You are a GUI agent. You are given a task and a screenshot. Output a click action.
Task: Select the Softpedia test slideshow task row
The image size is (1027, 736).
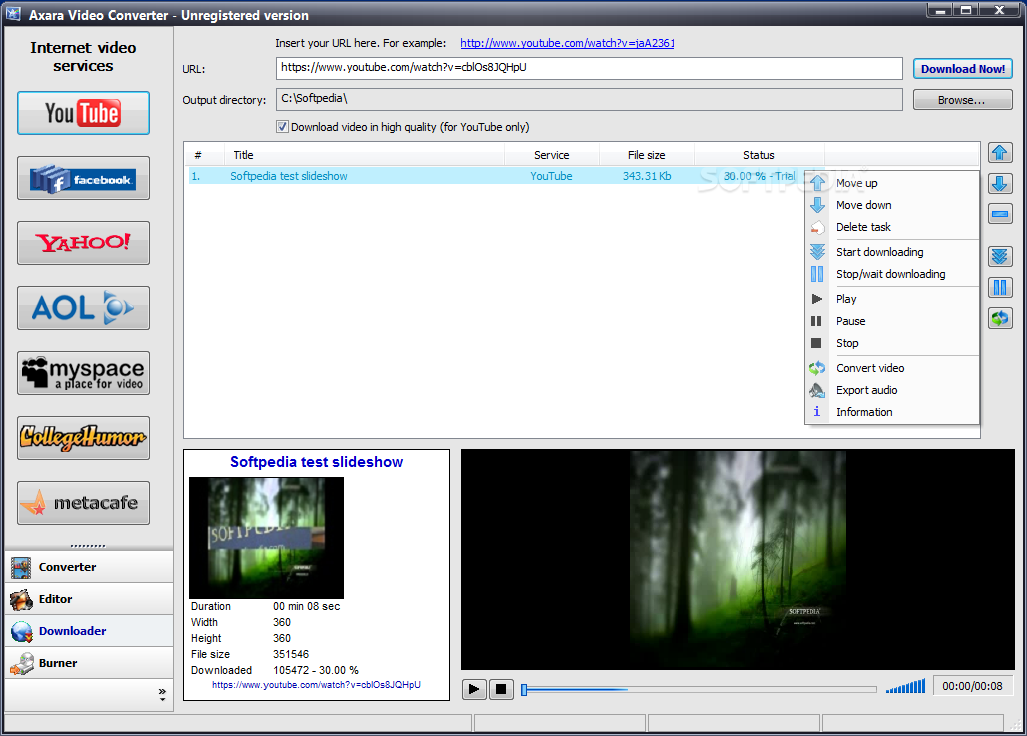click(496, 176)
